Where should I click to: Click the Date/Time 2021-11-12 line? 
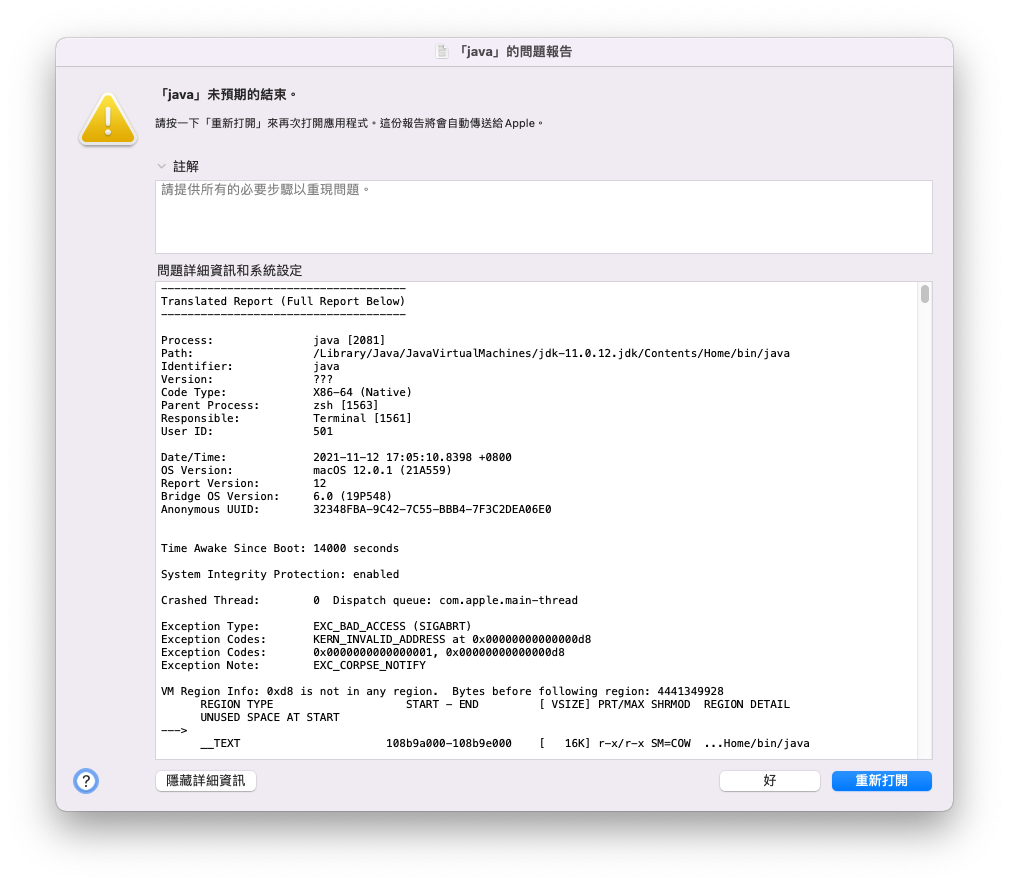click(x=337, y=458)
